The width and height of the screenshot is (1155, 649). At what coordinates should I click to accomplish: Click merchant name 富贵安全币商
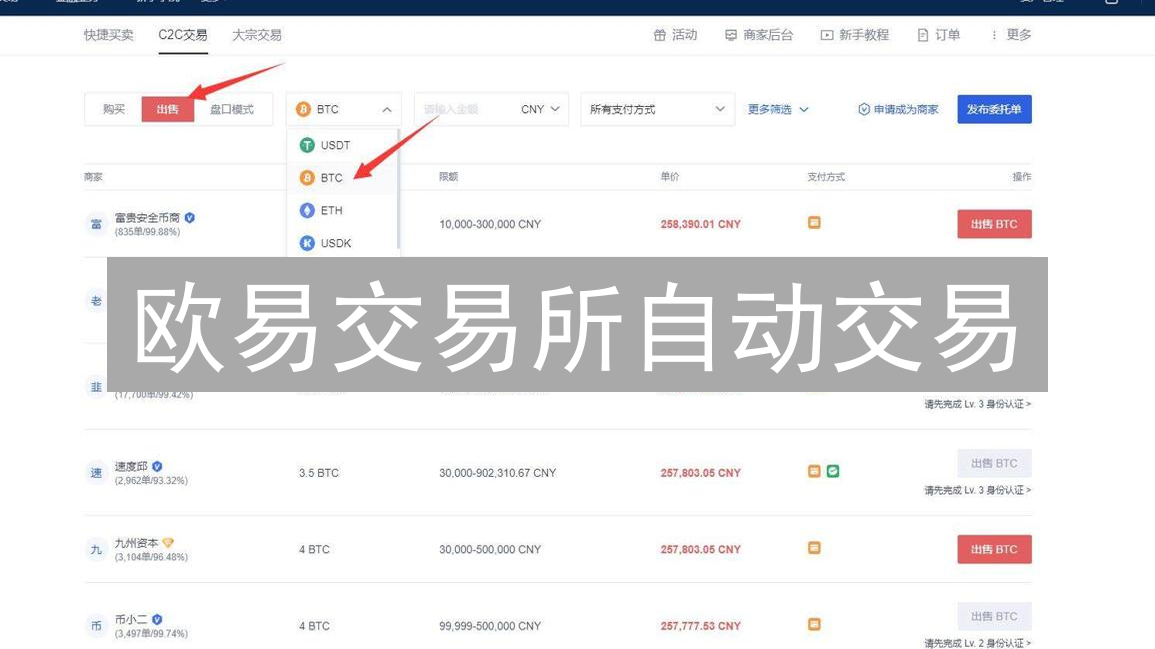click(147, 217)
